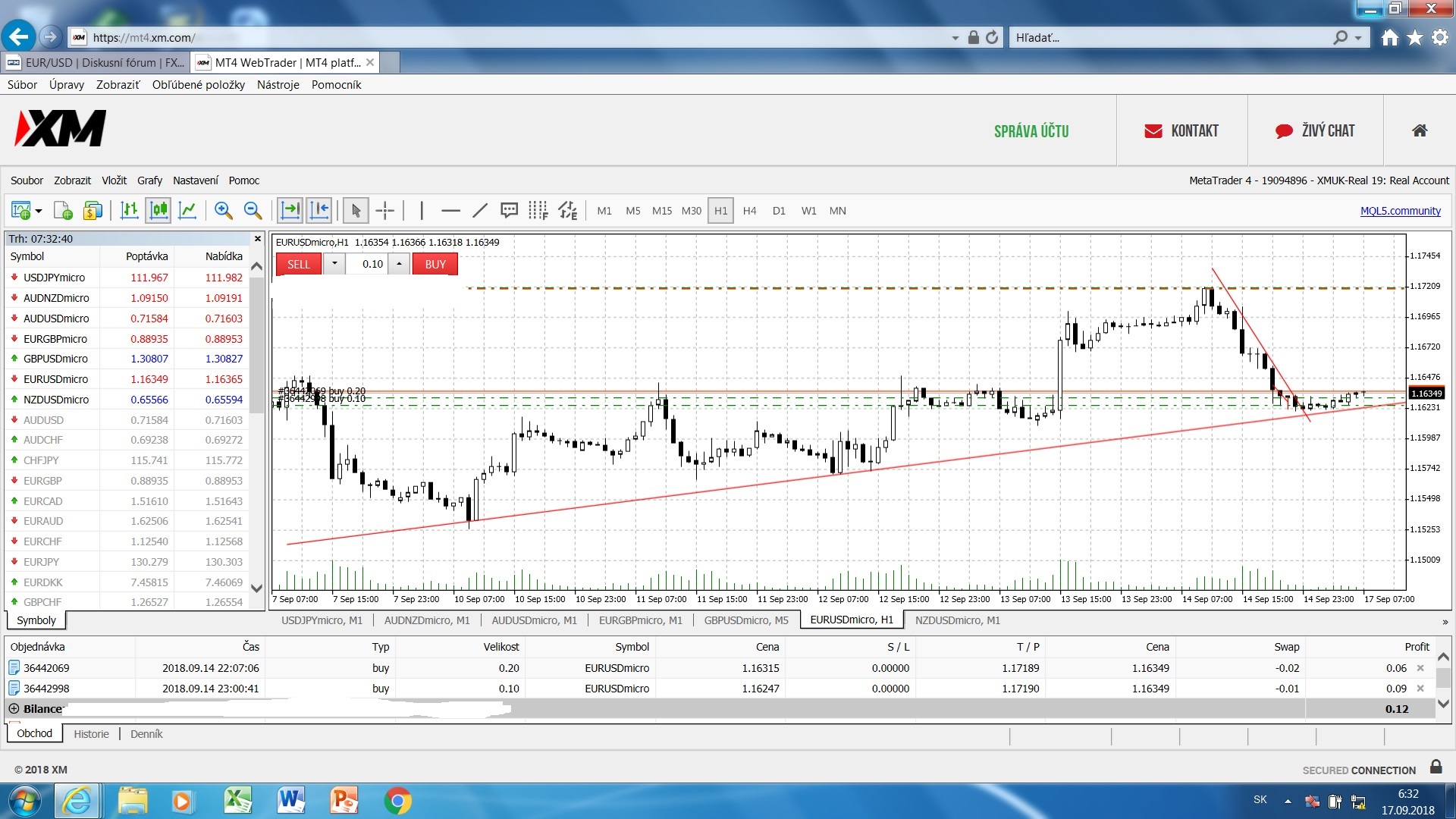The width and height of the screenshot is (1456, 819).
Task: Switch to line chart view
Action: click(x=187, y=211)
